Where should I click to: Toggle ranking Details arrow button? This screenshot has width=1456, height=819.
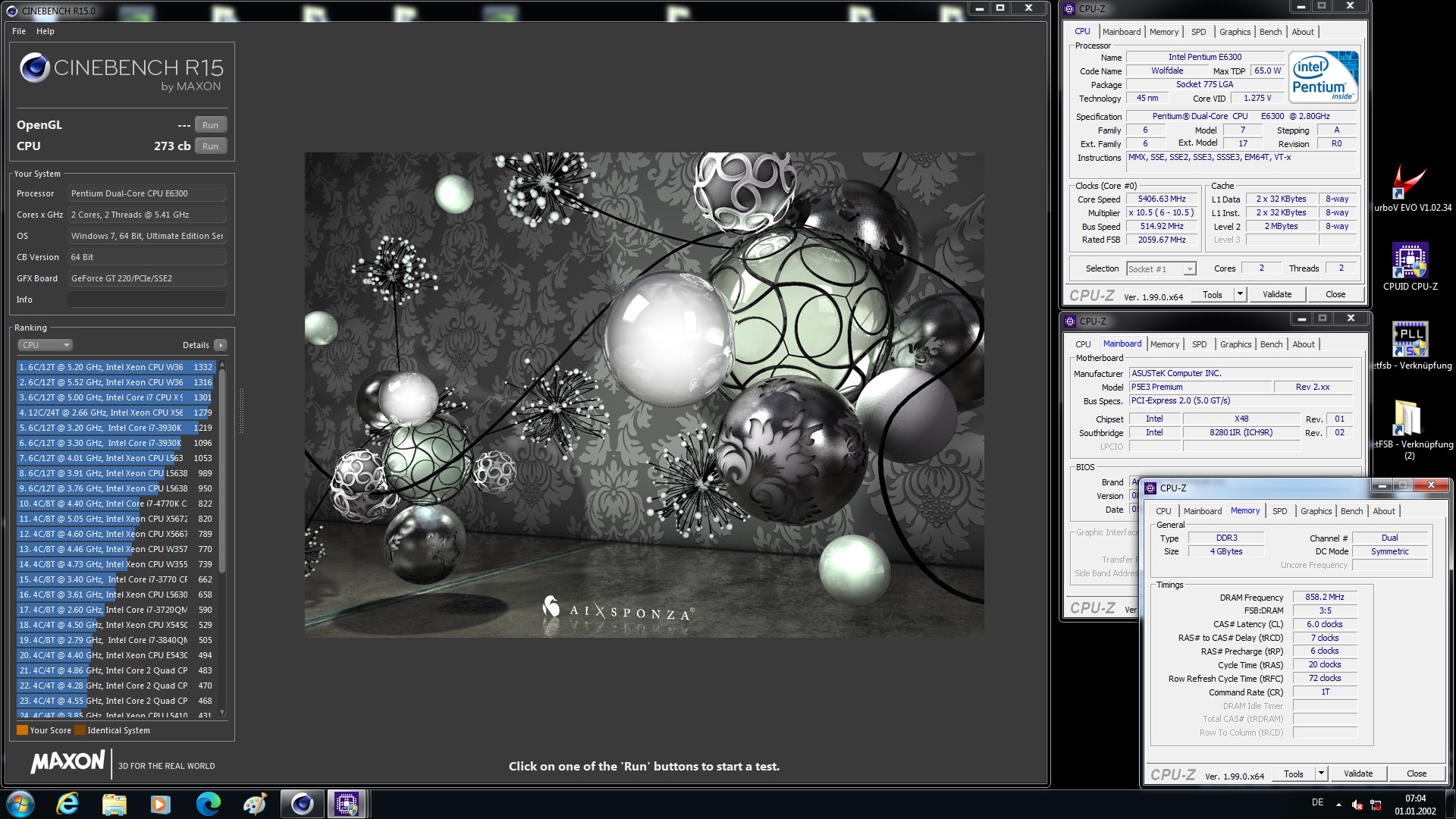(221, 345)
